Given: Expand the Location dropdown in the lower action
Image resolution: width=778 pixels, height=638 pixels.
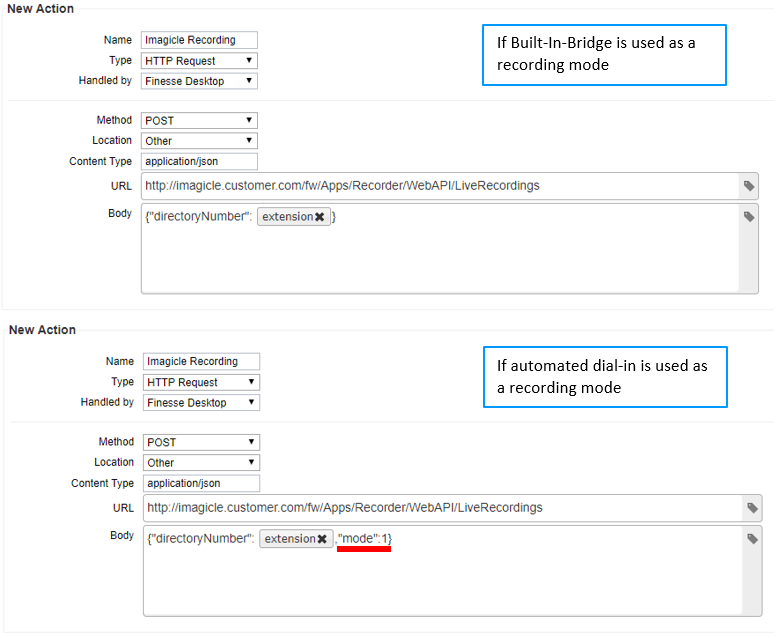Looking at the screenshot, I should [x=201, y=463].
